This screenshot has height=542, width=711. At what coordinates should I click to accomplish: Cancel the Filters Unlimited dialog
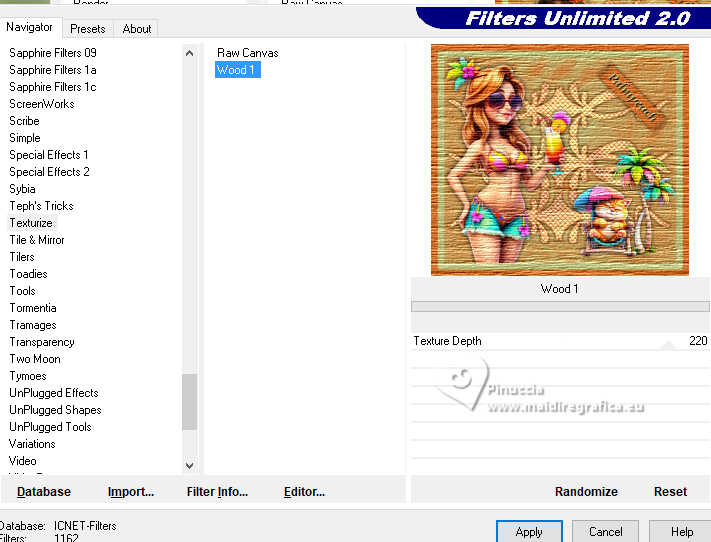click(605, 532)
